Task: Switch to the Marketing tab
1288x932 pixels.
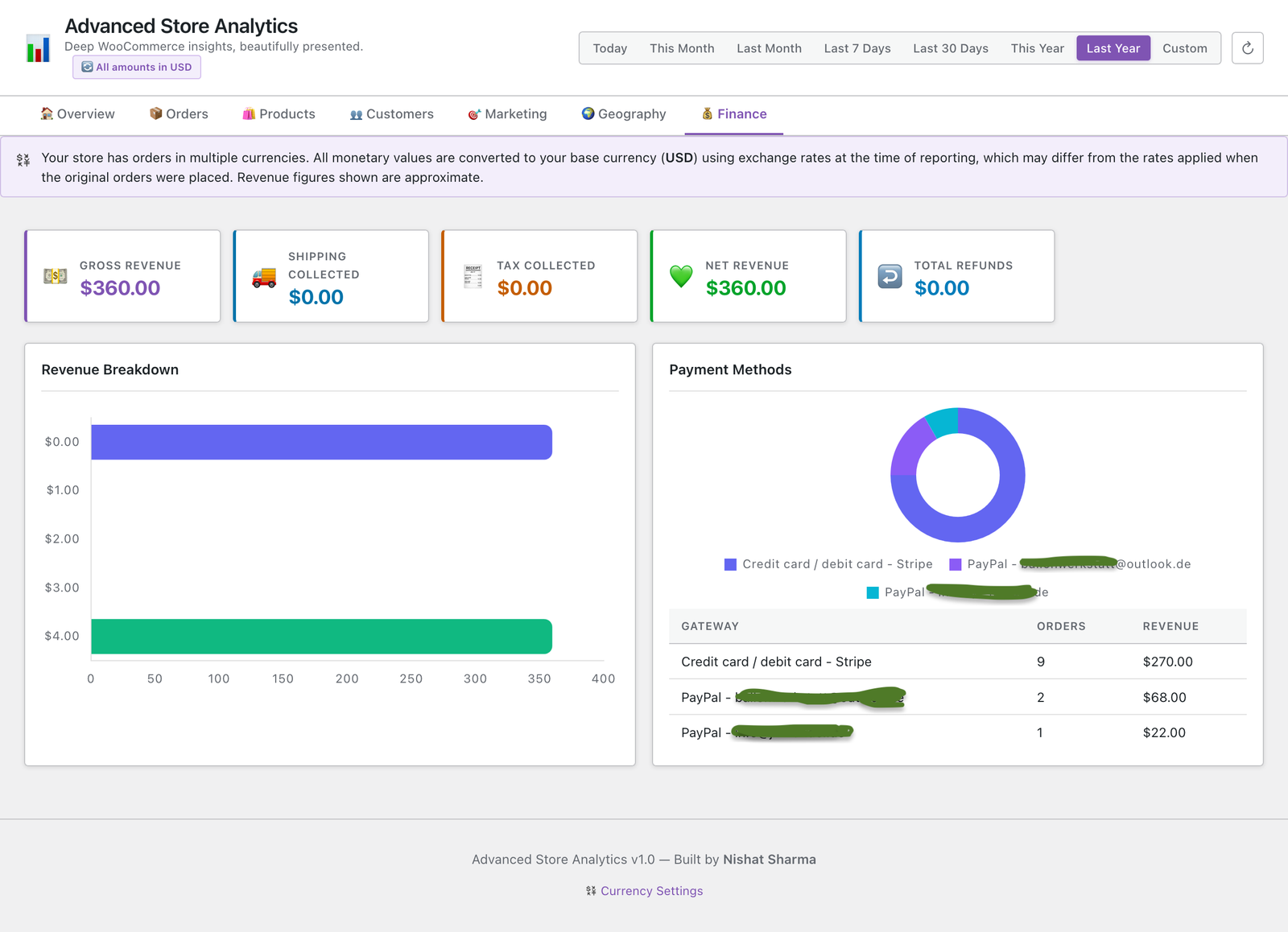Action: [x=508, y=114]
